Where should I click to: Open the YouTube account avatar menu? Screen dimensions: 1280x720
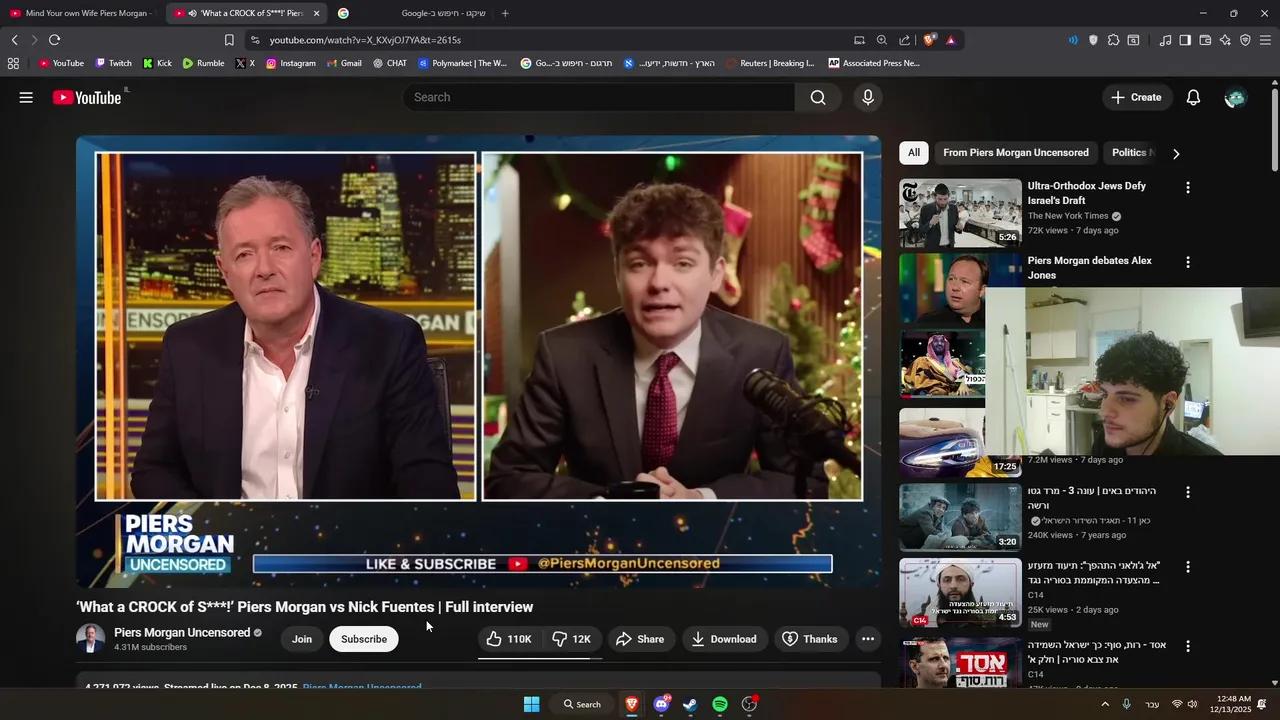[1235, 97]
